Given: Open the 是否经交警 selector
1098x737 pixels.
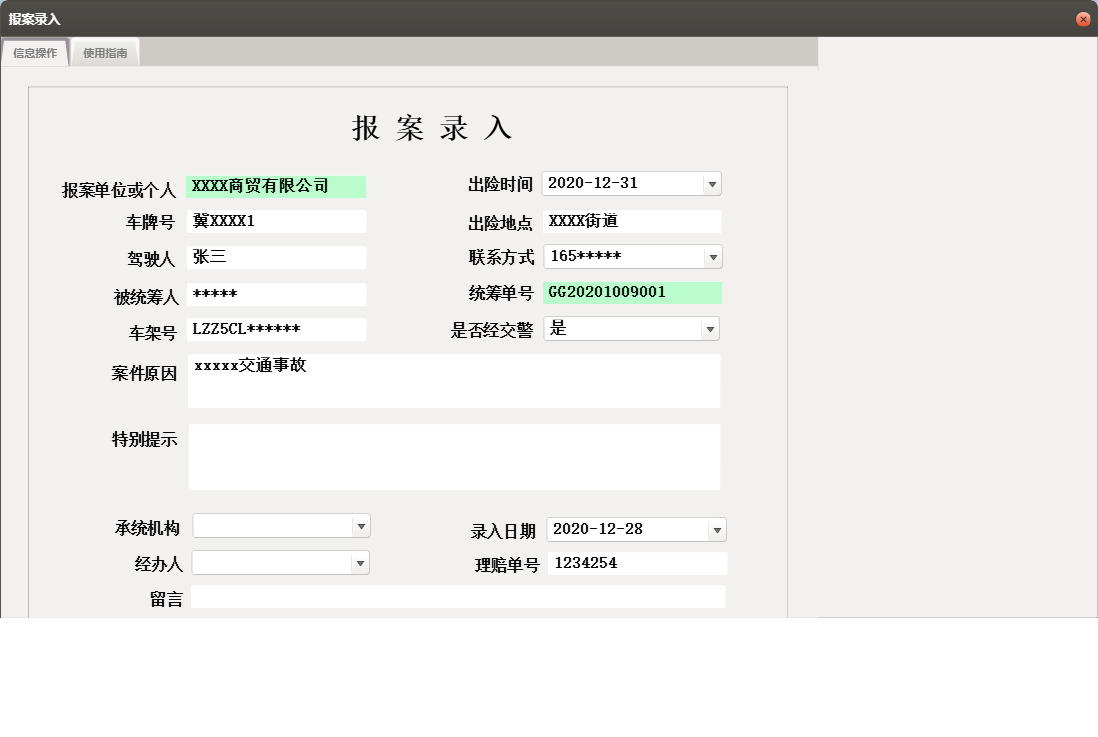Looking at the screenshot, I should coord(711,328).
